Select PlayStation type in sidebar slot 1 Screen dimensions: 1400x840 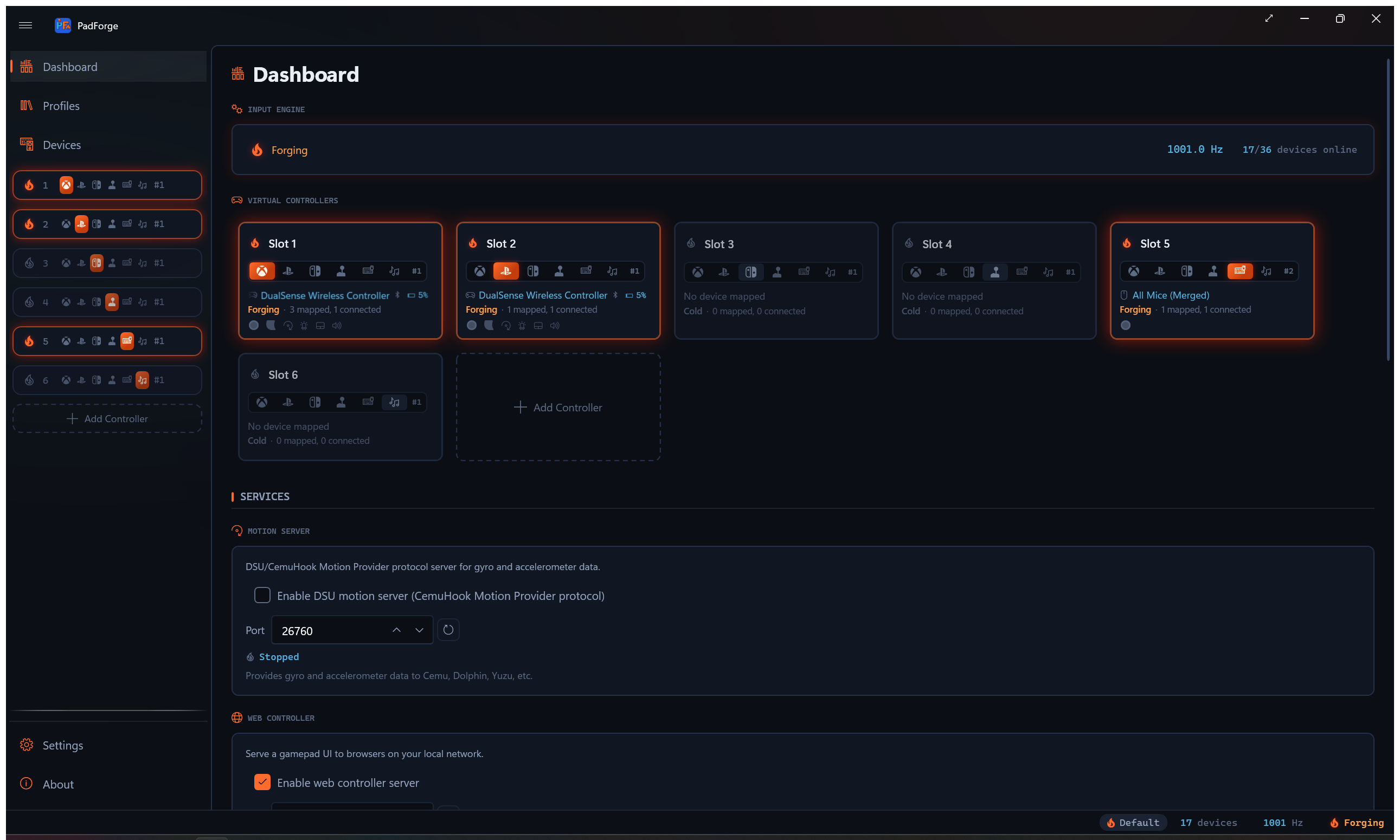point(81,185)
